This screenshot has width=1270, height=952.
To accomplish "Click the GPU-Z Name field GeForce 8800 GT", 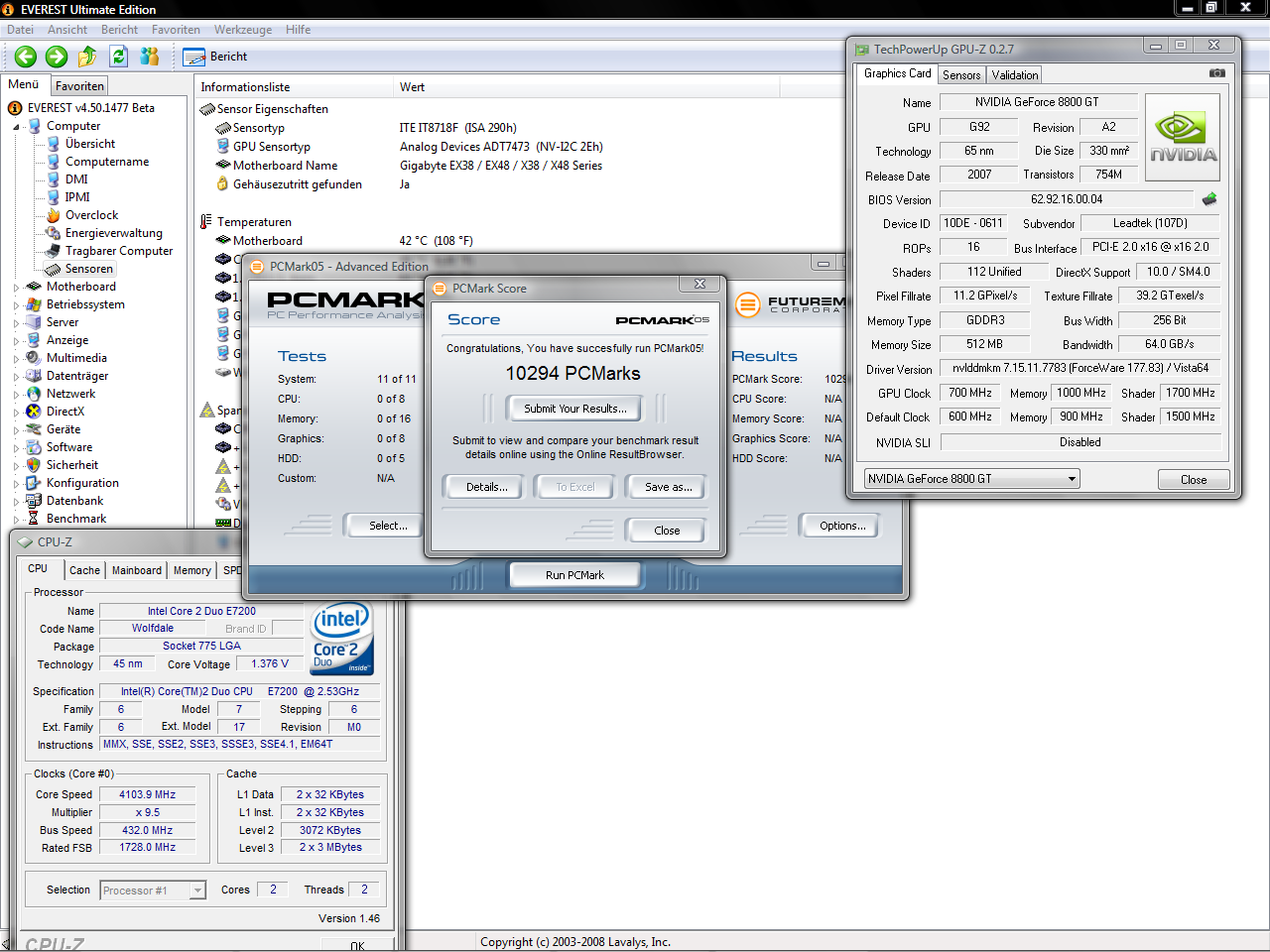I will coord(1037,102).
